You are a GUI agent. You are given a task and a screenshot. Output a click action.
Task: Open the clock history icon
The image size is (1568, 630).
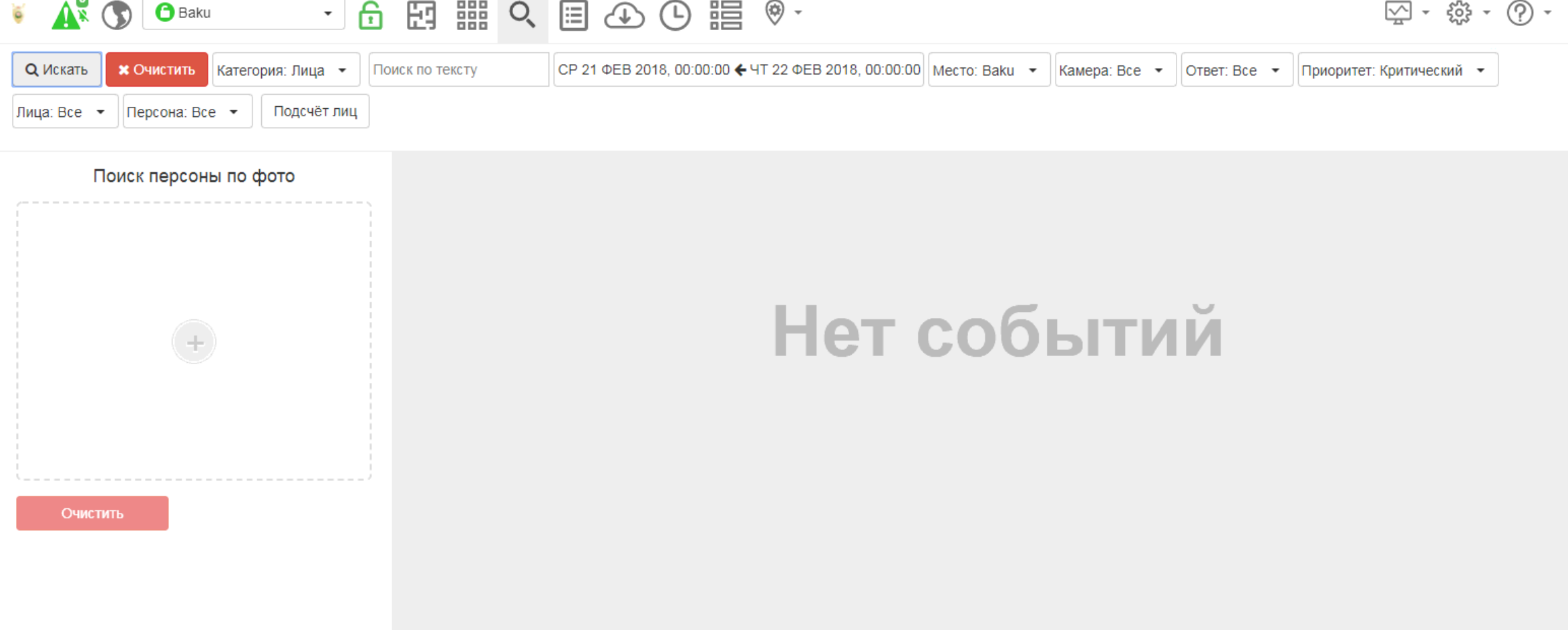675,15
